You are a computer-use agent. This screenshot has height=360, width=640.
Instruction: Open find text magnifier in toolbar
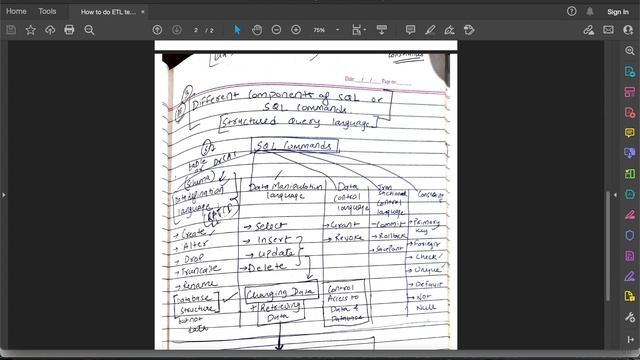[89, 30]
